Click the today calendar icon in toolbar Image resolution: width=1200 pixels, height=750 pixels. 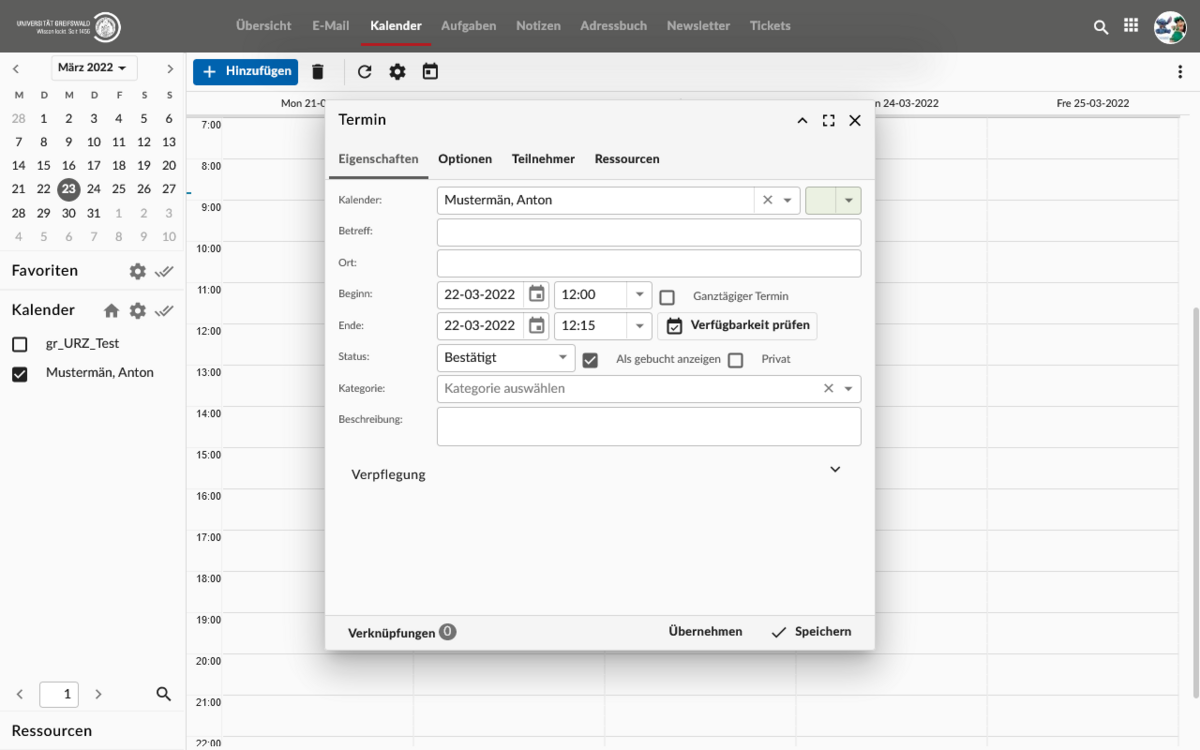[430, 72]
